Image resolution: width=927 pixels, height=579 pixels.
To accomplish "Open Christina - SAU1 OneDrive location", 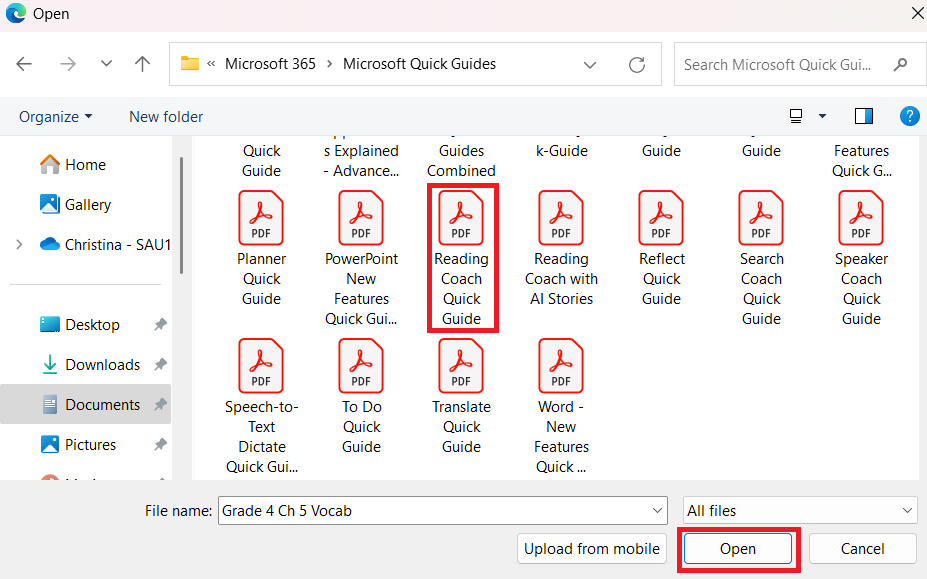I will tap(105, 244).
